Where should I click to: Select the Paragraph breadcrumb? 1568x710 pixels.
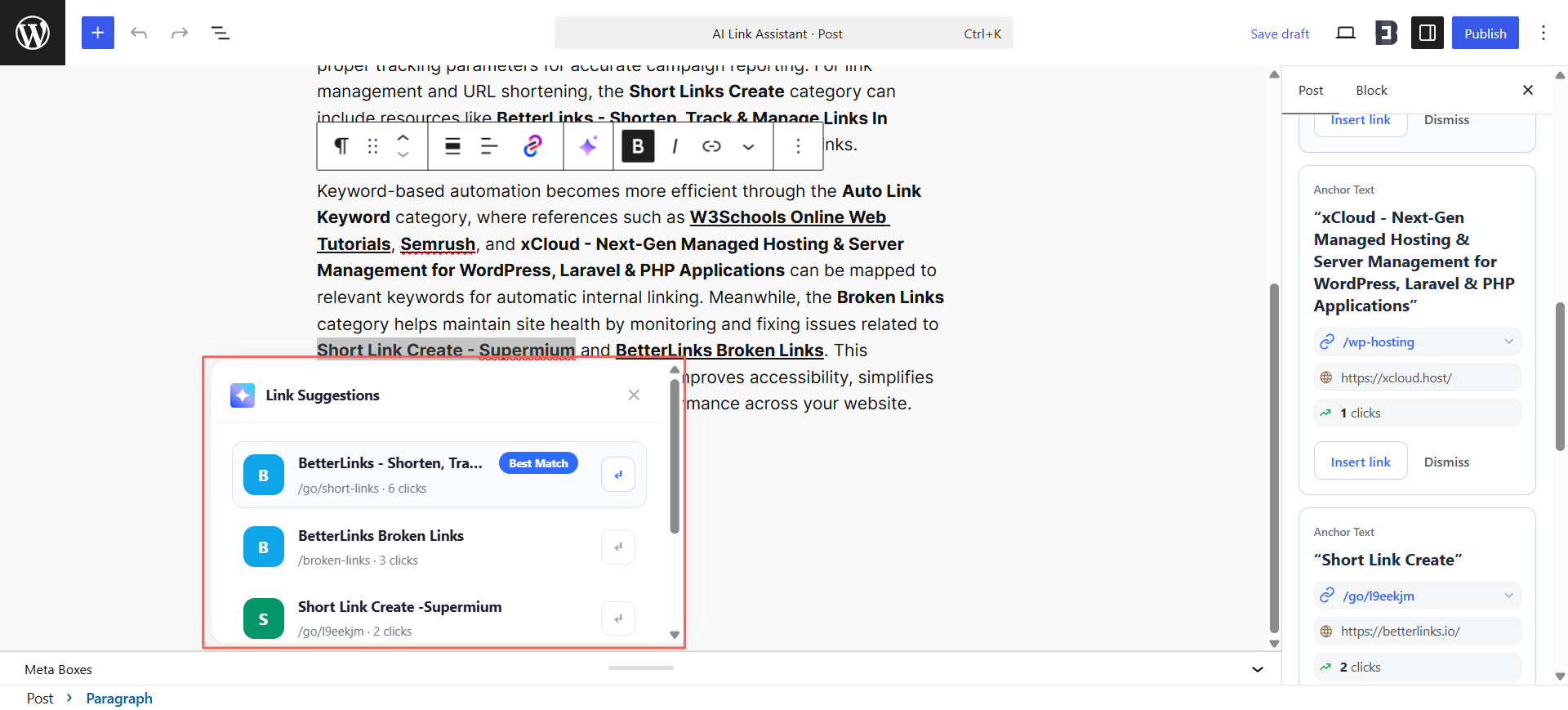click(119, 699)
